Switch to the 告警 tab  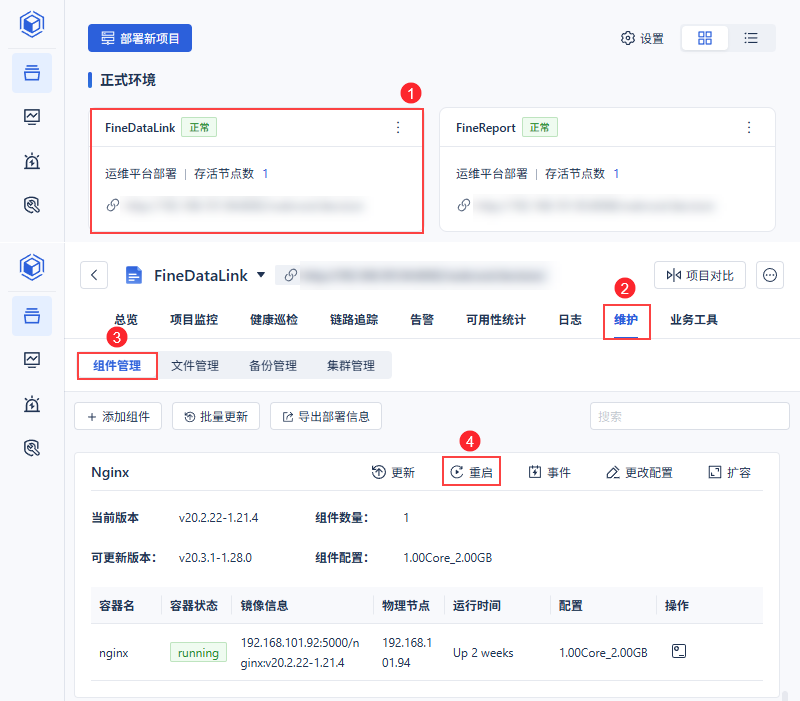click(x=422, y=320)
